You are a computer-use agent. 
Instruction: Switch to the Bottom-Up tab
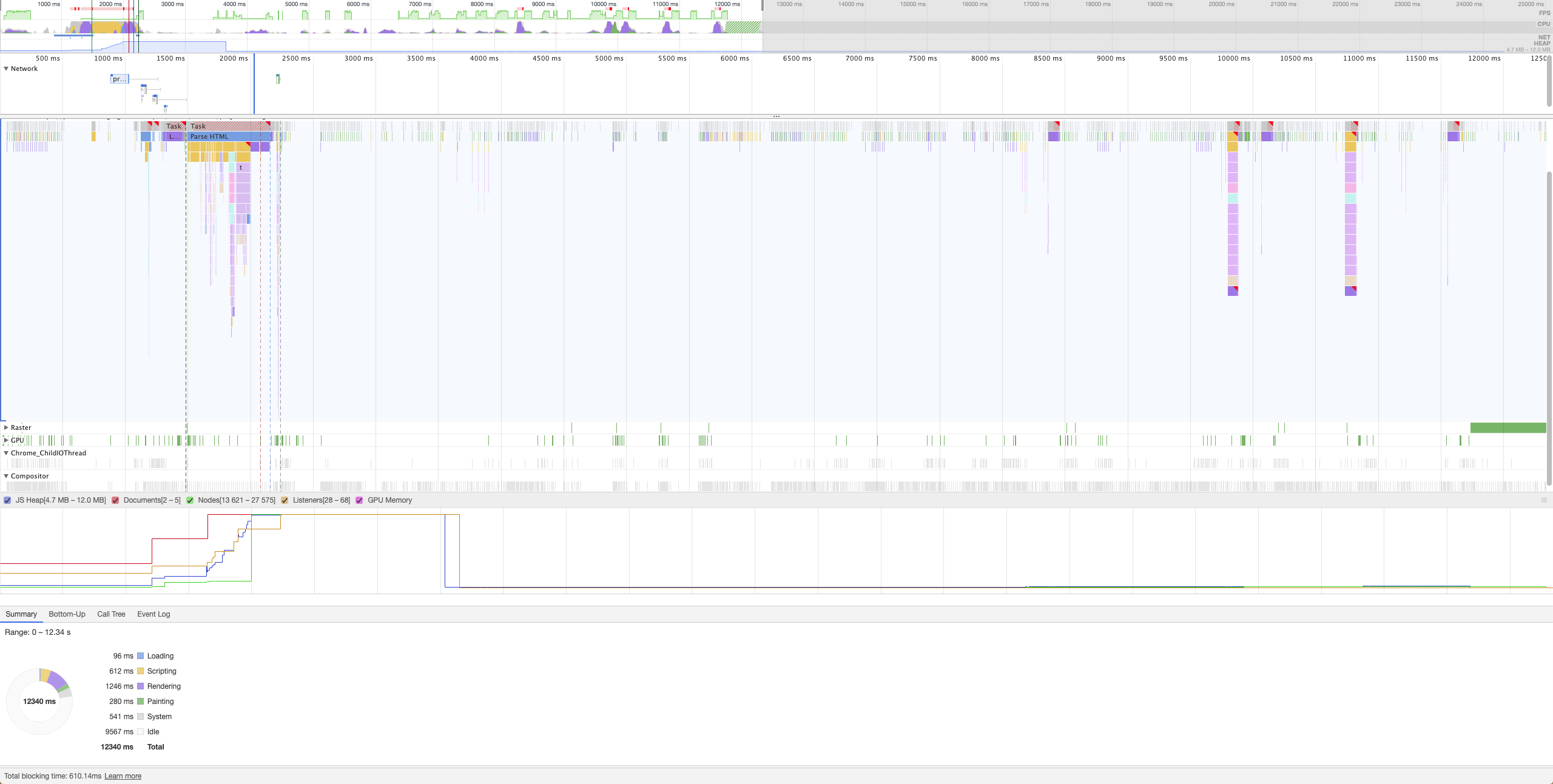(x=67, y=614)
